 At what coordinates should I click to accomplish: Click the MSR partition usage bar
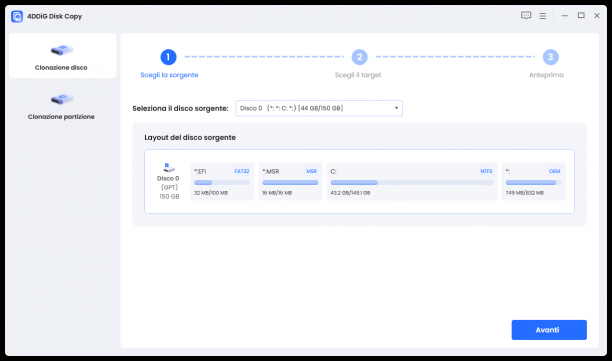[x=290, y=183]
